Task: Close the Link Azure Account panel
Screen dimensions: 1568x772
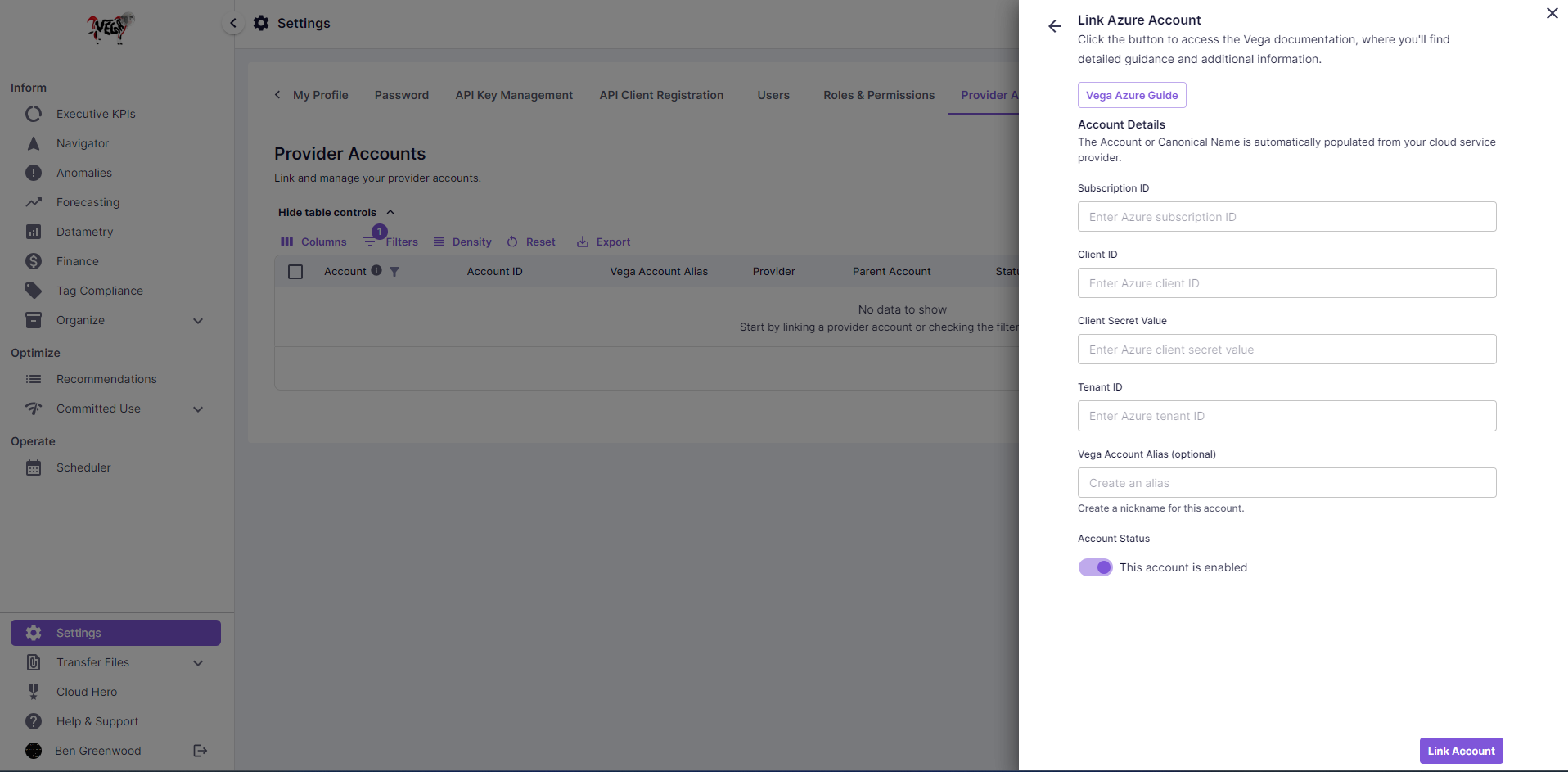Action: tap(1552, 13)
